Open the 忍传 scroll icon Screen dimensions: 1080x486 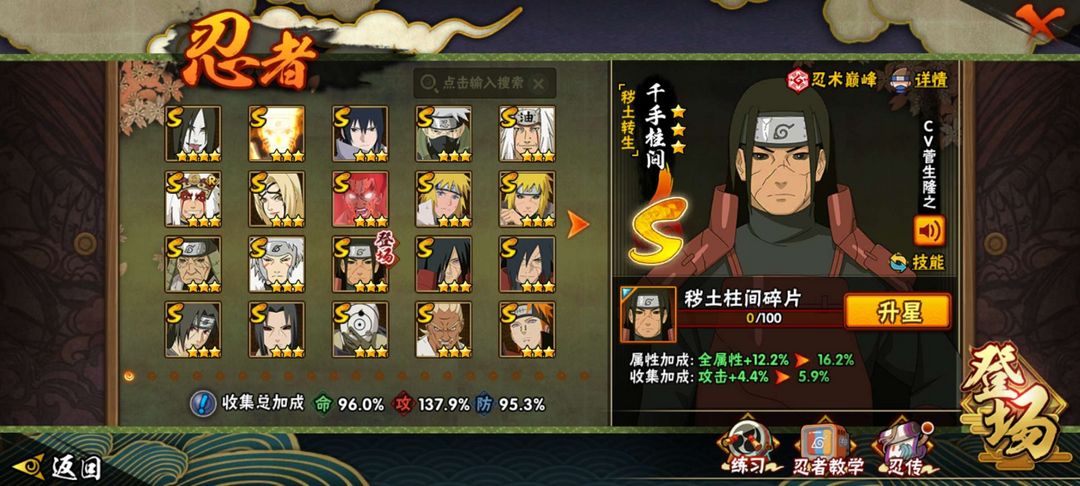[x=903, y=450]
